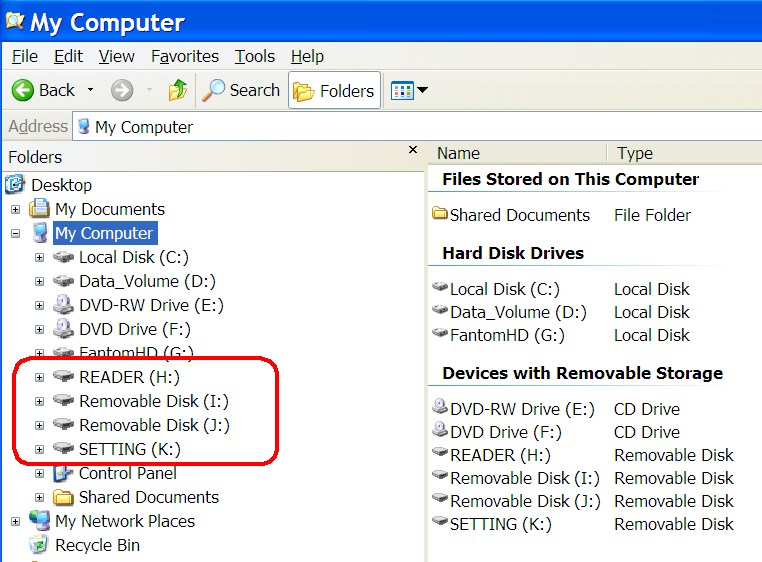Click Recycle Bin icon in folder tree
Viewport: 762px width, 562px height.
pos(39,545)
